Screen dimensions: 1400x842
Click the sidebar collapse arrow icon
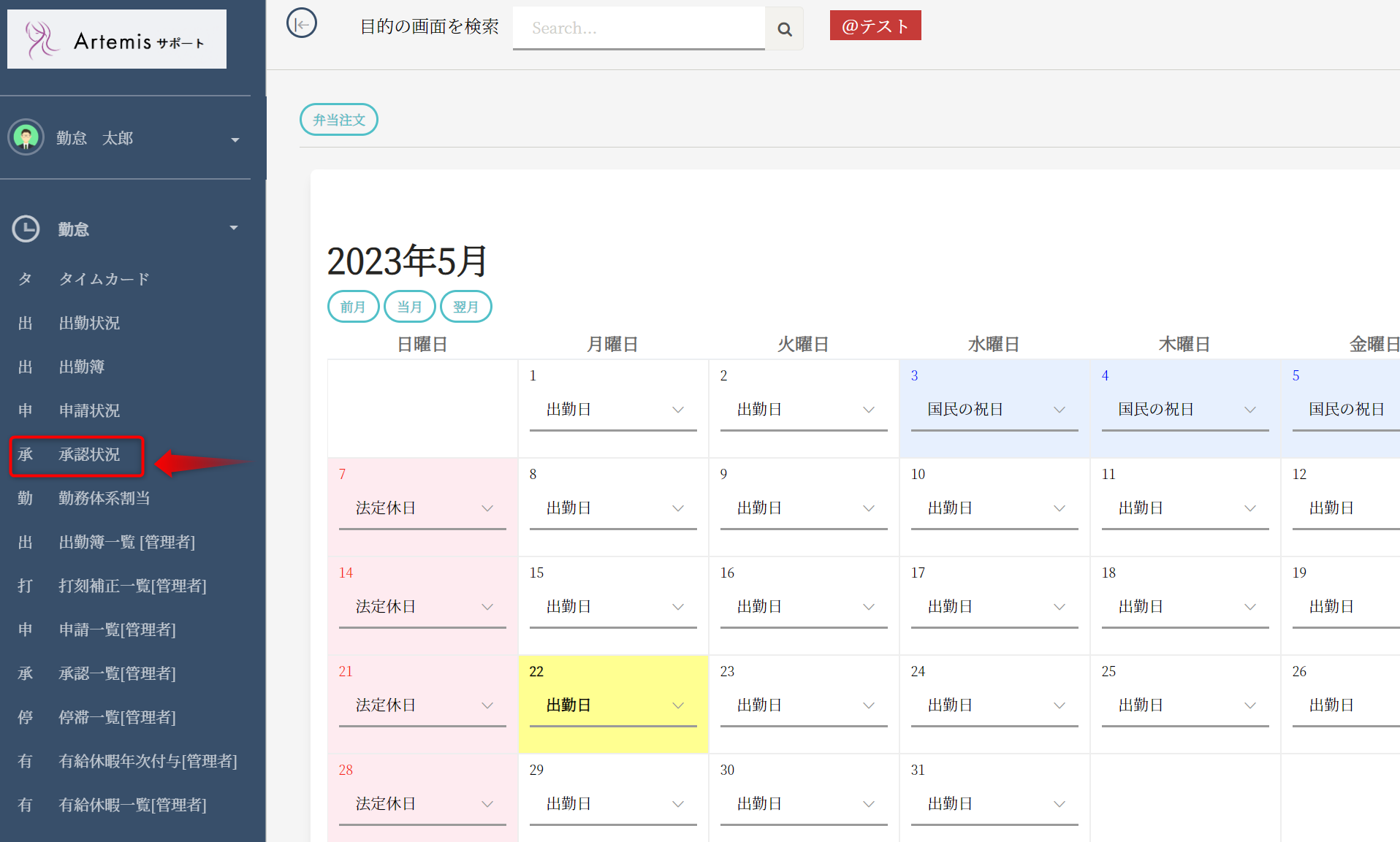[301, 24]
